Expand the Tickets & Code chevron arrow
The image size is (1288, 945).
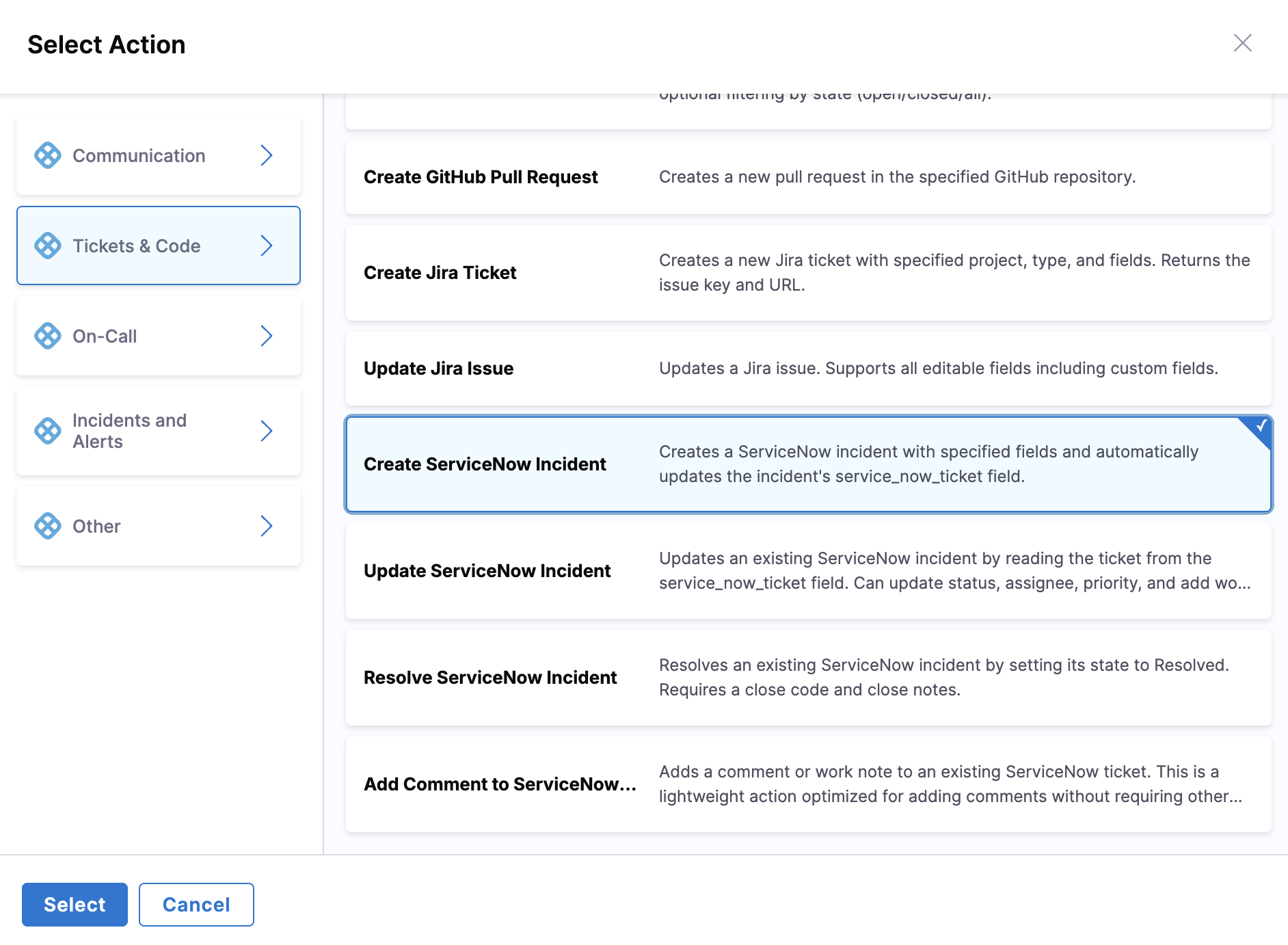pyautogui.click(x=267, y=245)
